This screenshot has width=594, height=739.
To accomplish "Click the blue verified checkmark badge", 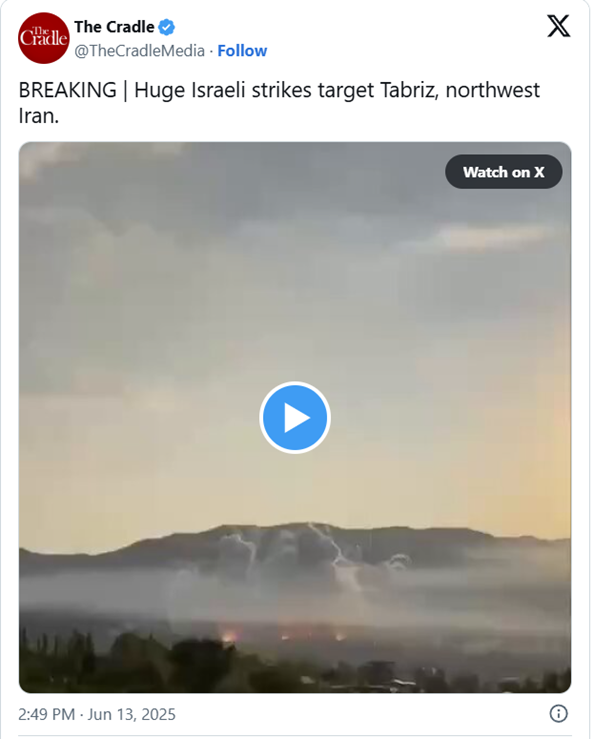I will 166,27.
